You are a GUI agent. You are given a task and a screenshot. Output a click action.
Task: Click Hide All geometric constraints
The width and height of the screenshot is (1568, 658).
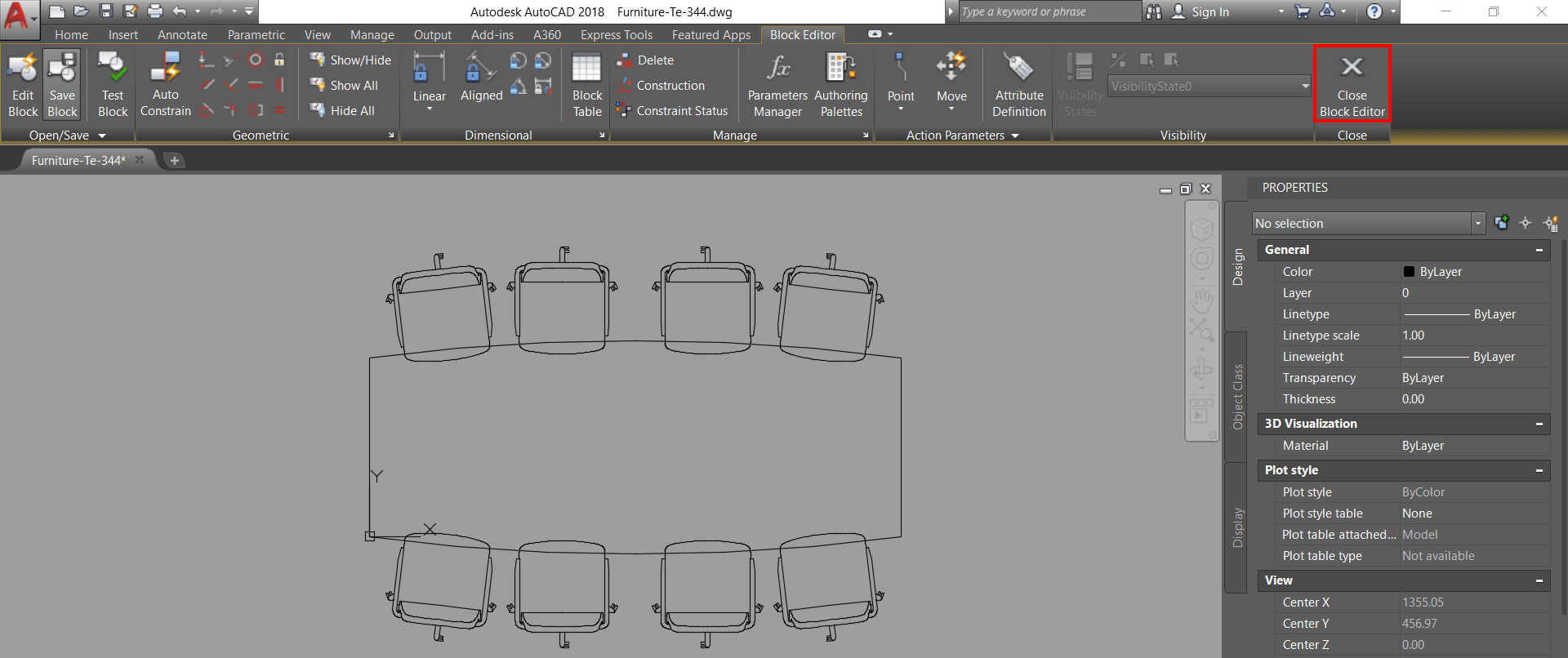(342, 111)
